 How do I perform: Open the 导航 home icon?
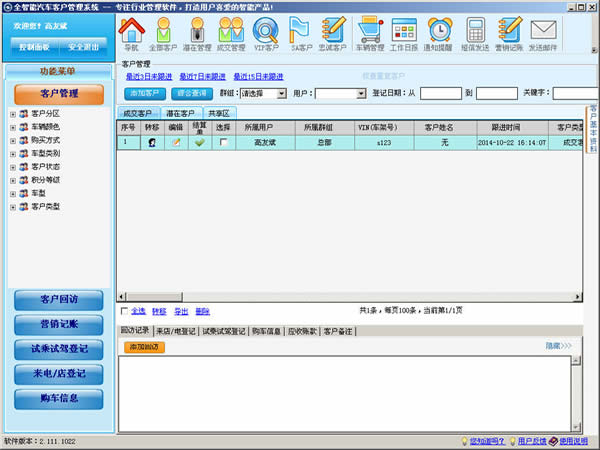pos(132,30)
